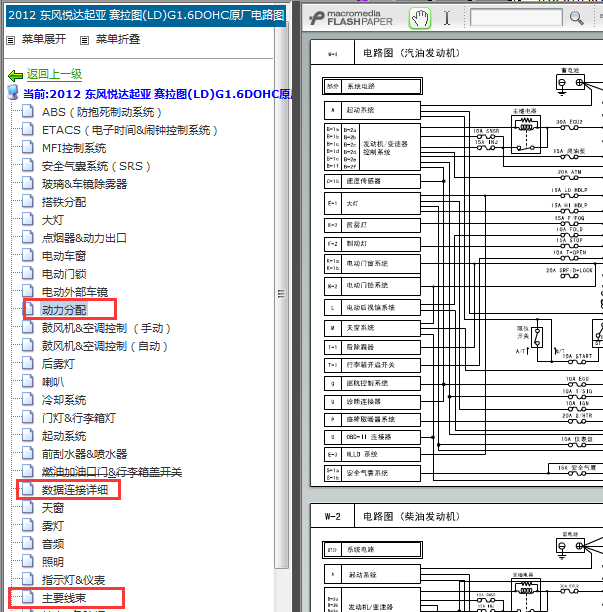Open the MFI控制系统 tree item
This screenshot has height=612, width=603.
coord(74,148)
